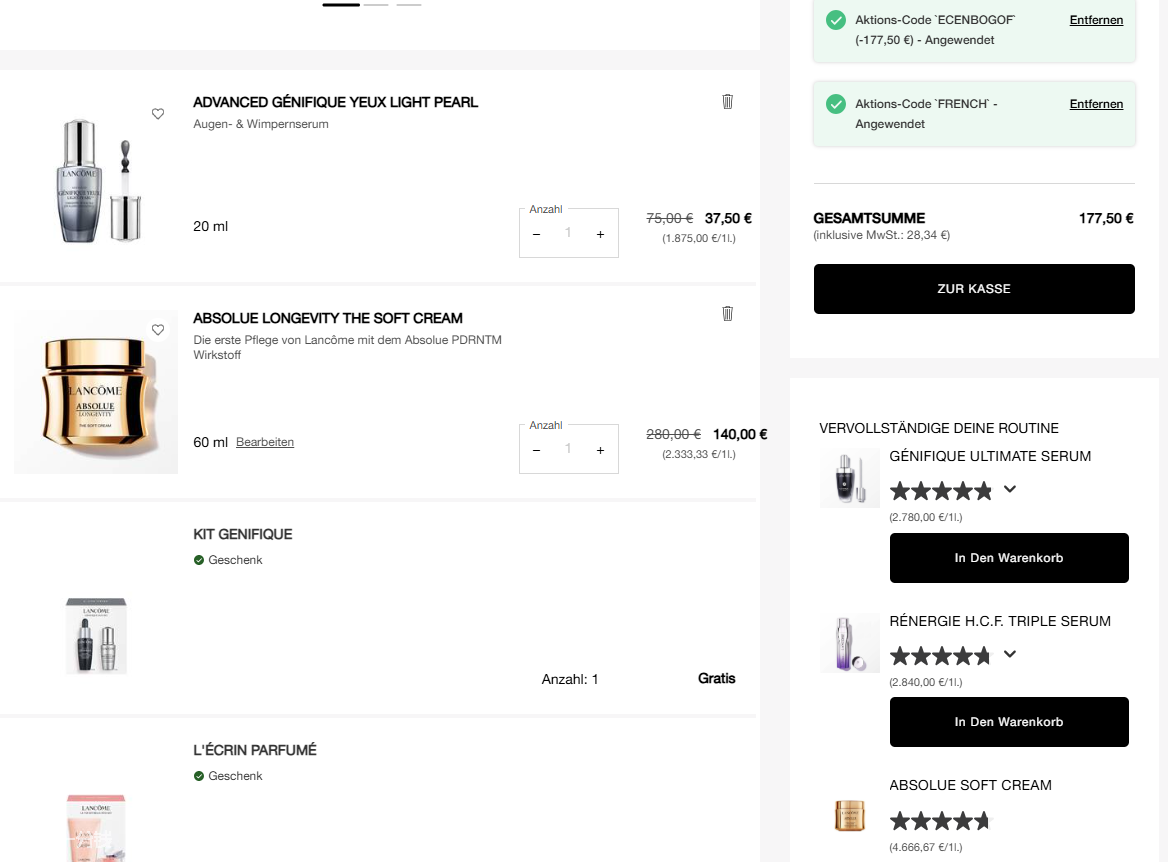The image size is (1168, 862).
Task: Add Rénergie H.C.F. Triple Serum to cart
Action: pyautogui.click(x=1008, y=722)
